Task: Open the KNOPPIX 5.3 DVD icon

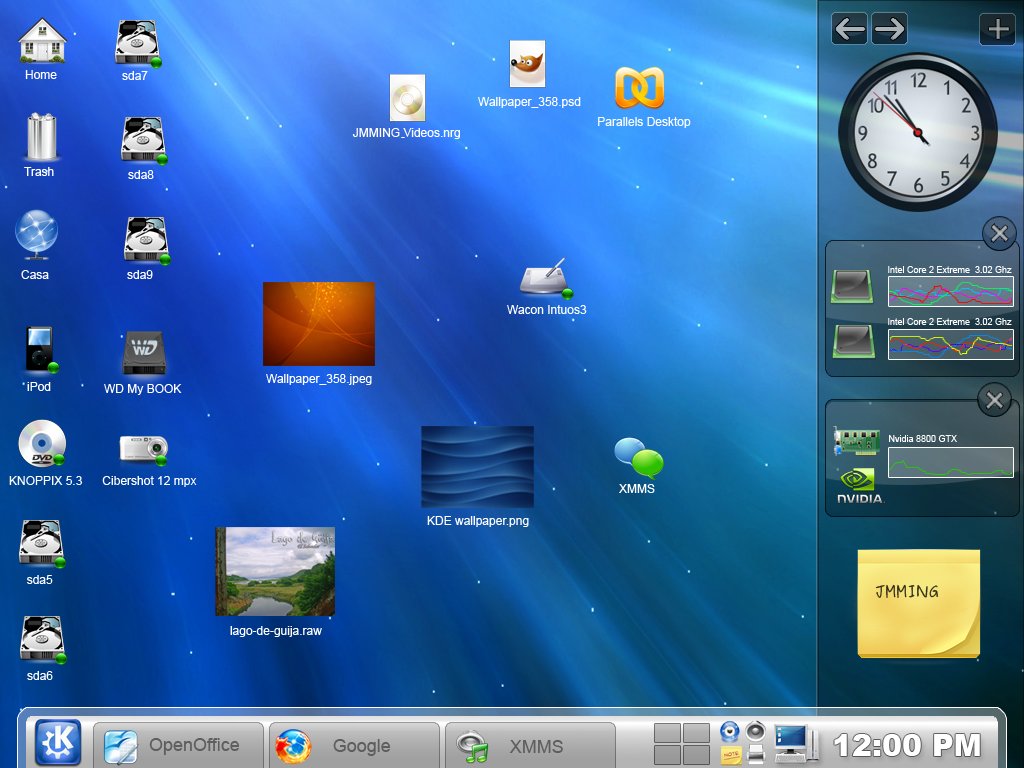Action: (42, 444)
